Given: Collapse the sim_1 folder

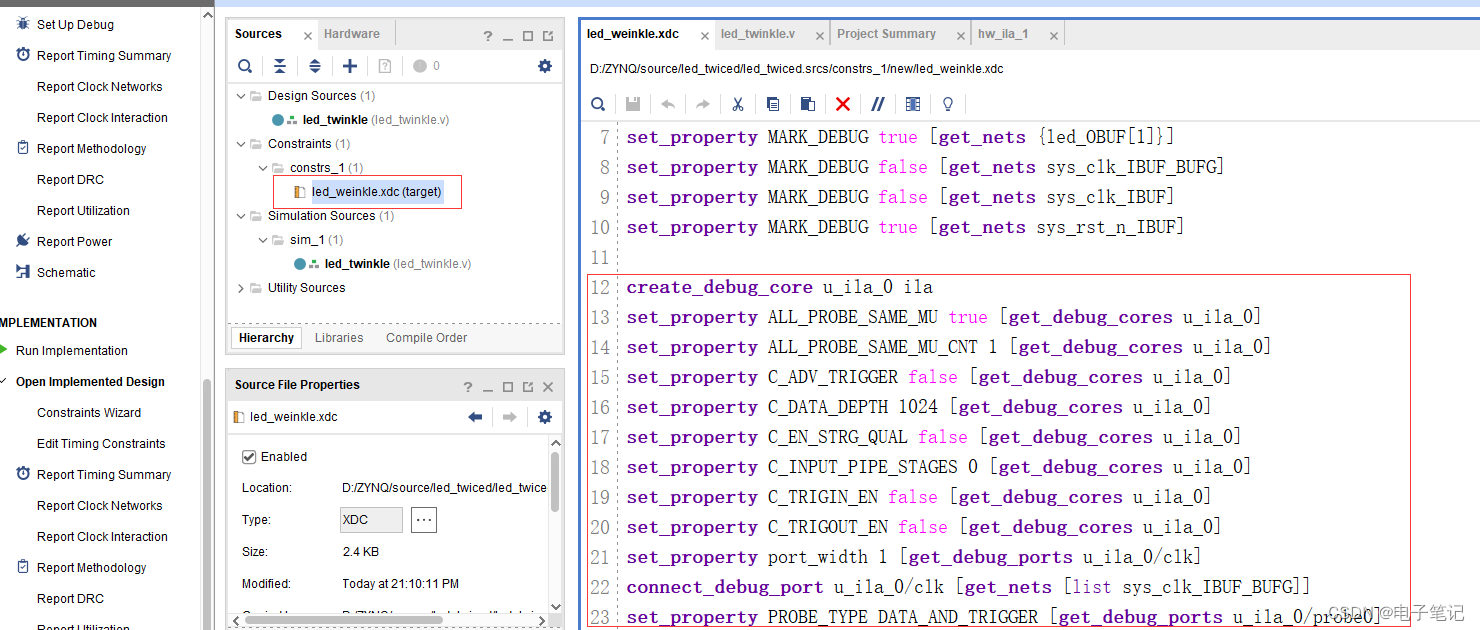Looking at the screenshot, I should [263, 240].
